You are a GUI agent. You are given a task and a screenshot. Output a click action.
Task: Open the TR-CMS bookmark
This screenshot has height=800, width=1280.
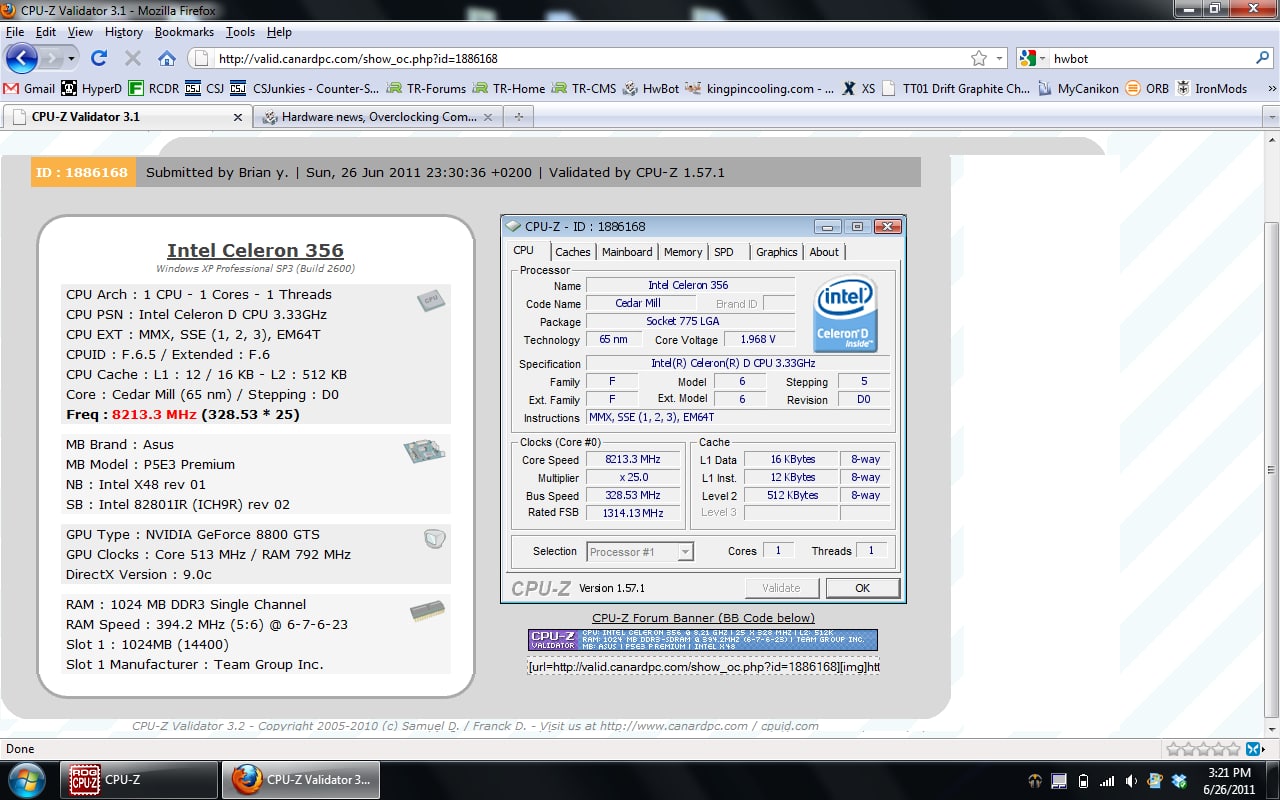583,88
